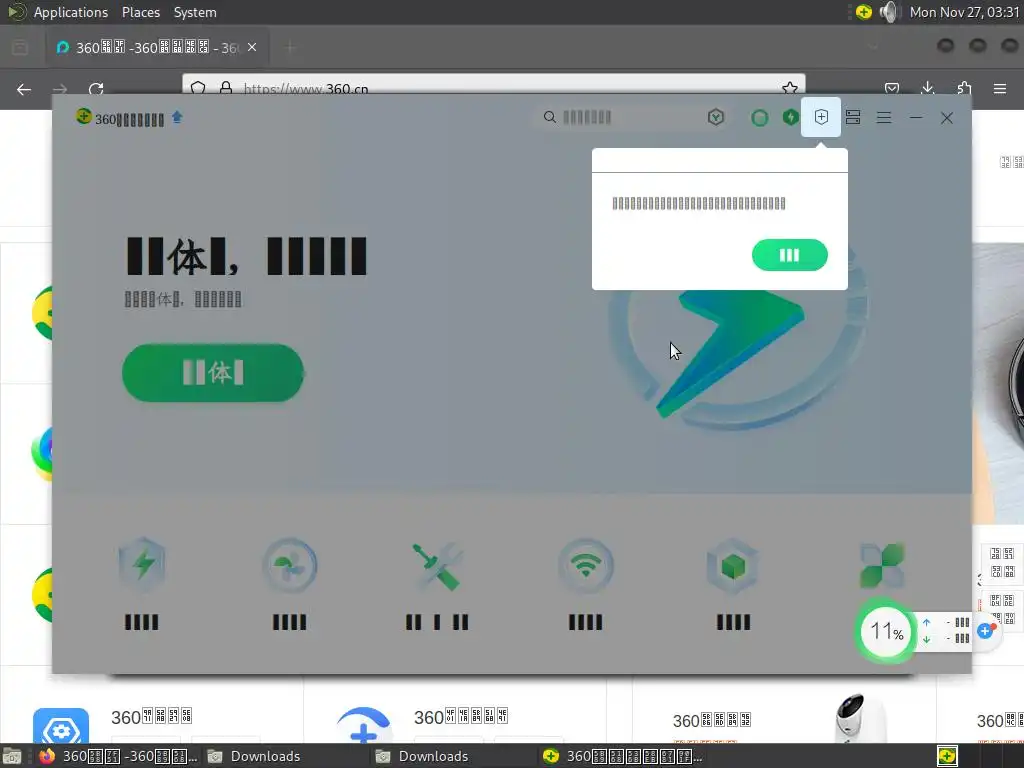Click the highlighted shield plus icon in 360 title bar
The width and height of the screenshot is (1024, 768).
[x=821, y=117]
